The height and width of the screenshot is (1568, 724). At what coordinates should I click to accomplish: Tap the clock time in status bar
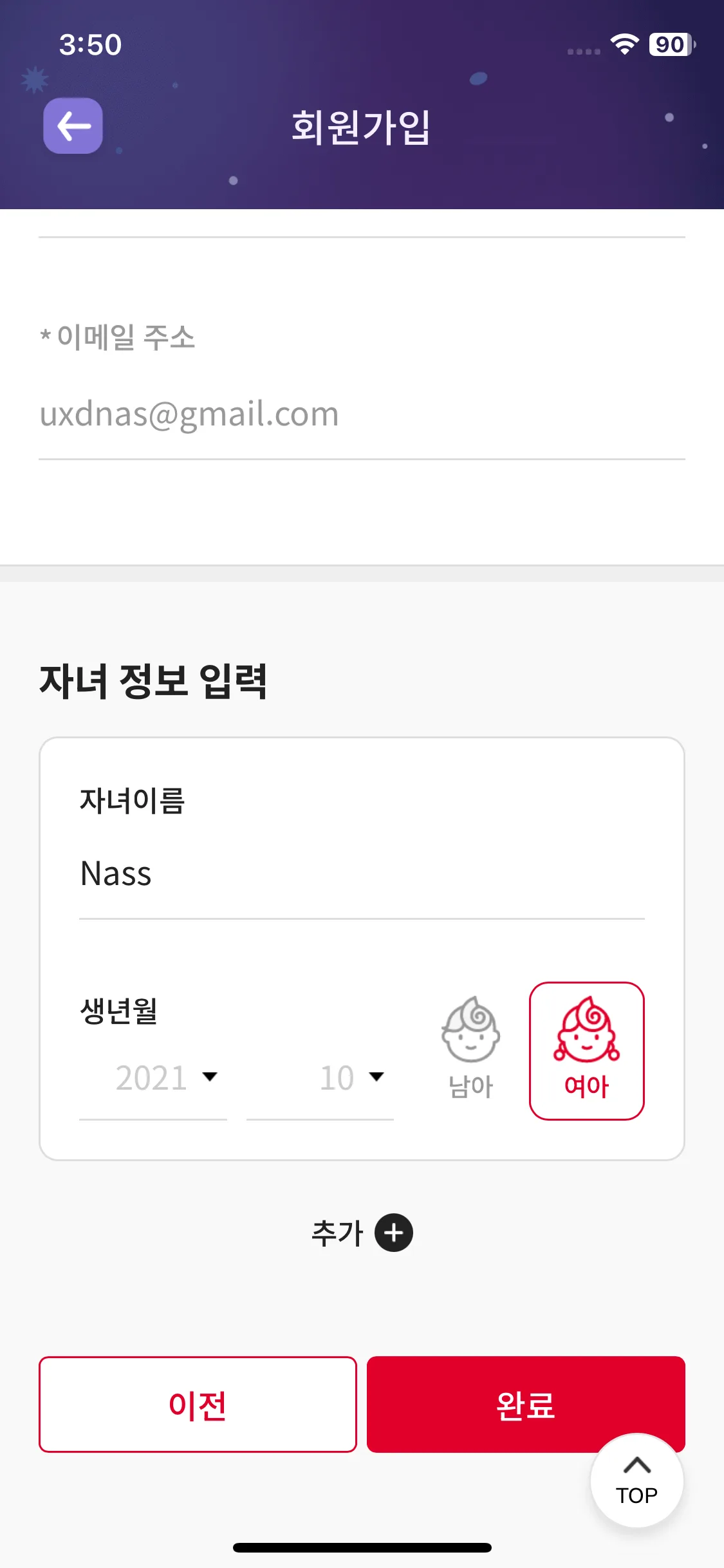[x=90, y=45]
